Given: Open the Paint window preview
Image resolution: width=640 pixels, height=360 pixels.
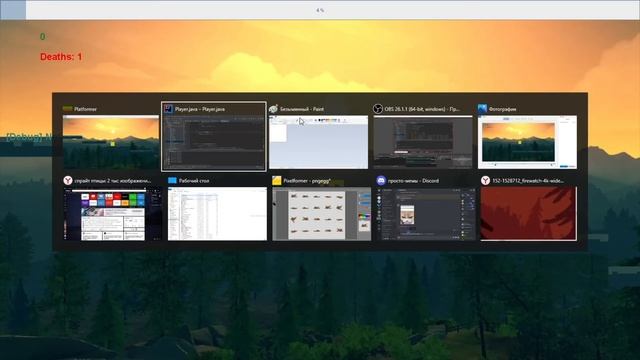Looking at the screenshot, I should tap(318, 142).
